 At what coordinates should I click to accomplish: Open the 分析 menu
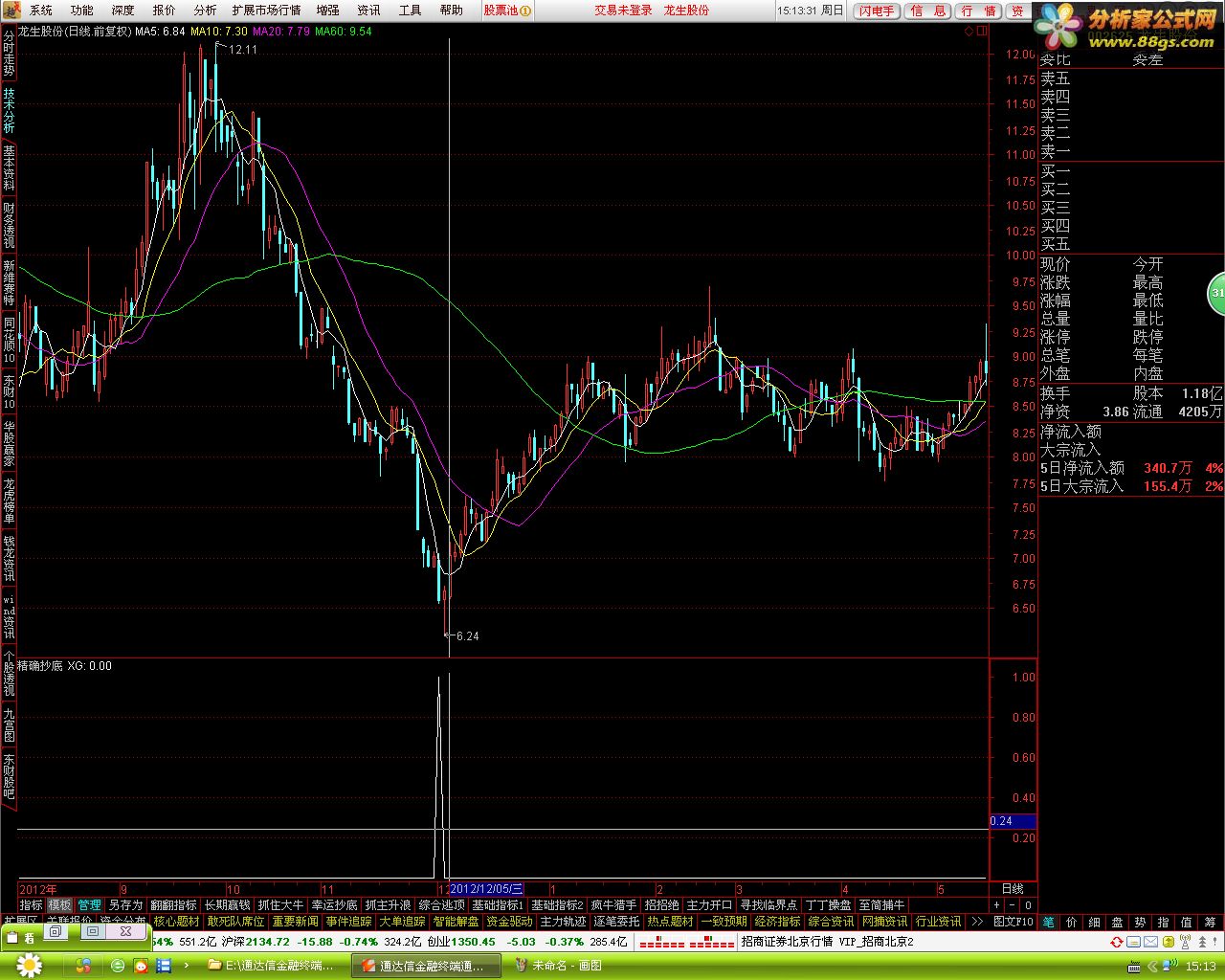click(205, 11)
